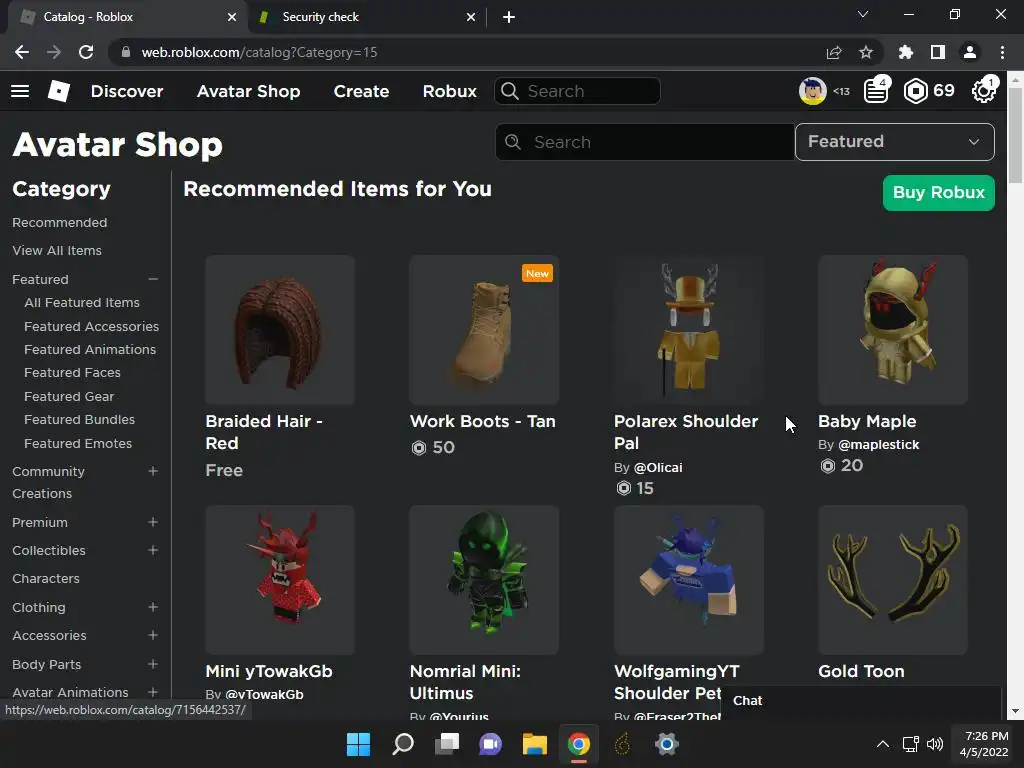Select View All Items category
Screen dimensions: 1024x768
57,251
